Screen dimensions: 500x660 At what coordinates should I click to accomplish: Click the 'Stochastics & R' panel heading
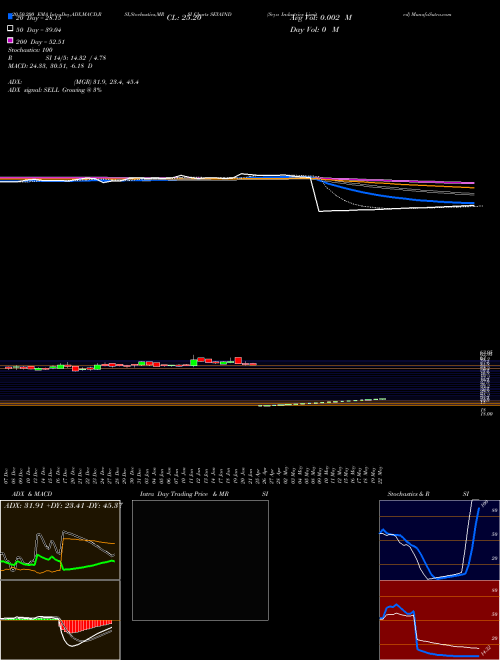409,494
